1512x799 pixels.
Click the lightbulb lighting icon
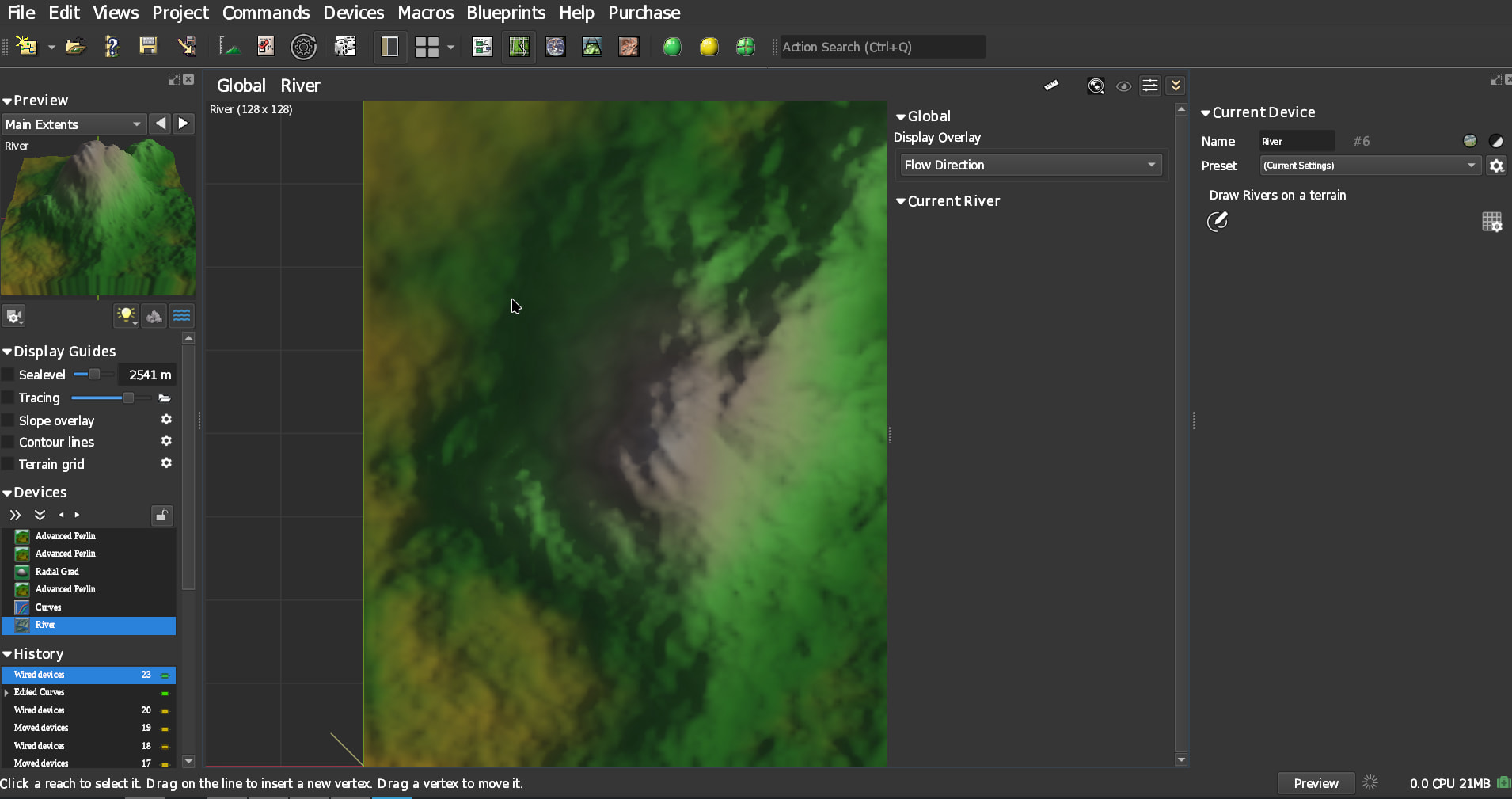(x=125, y=316)
